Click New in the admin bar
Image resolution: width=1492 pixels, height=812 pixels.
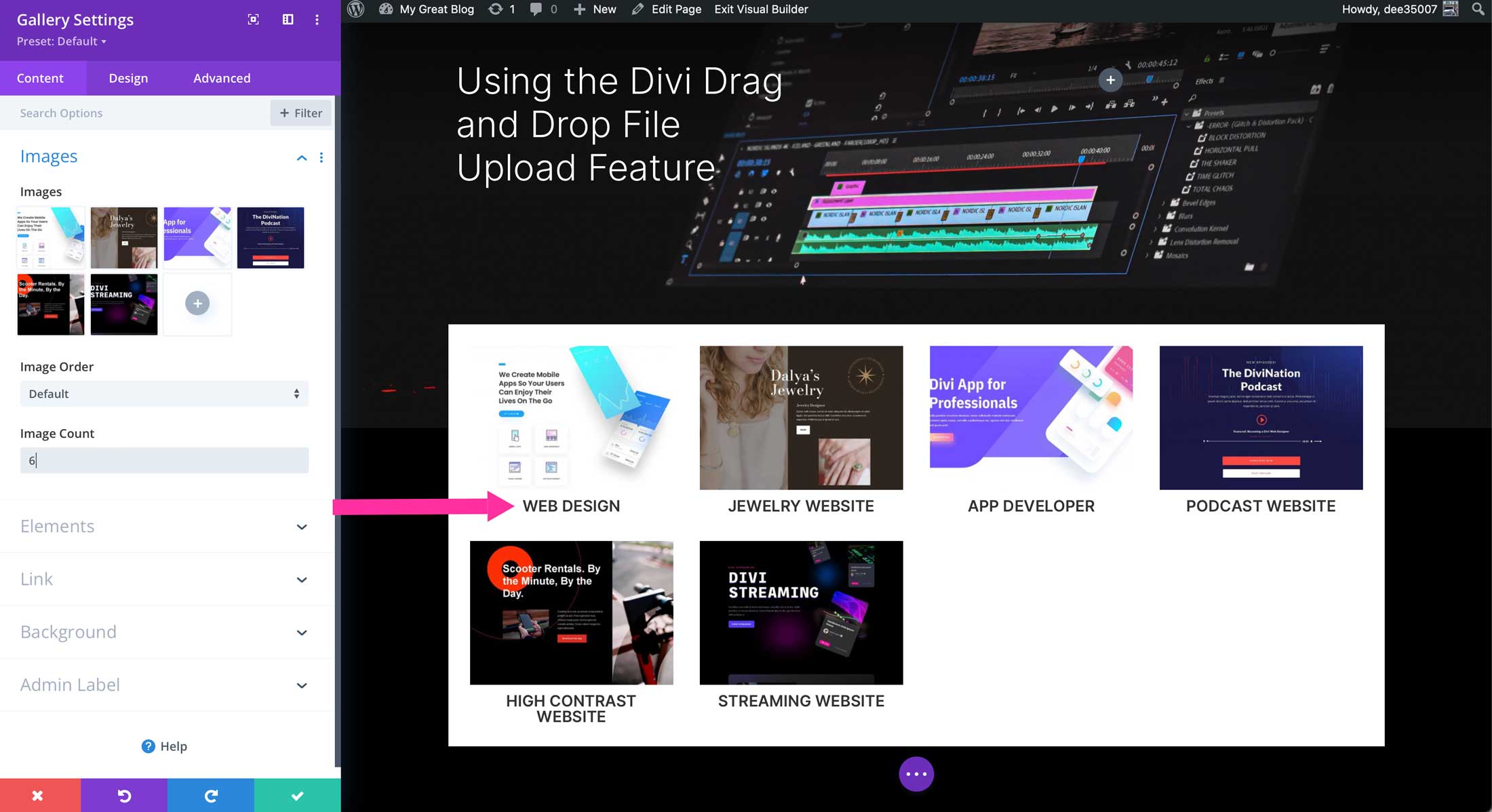(x=595, y=9)
